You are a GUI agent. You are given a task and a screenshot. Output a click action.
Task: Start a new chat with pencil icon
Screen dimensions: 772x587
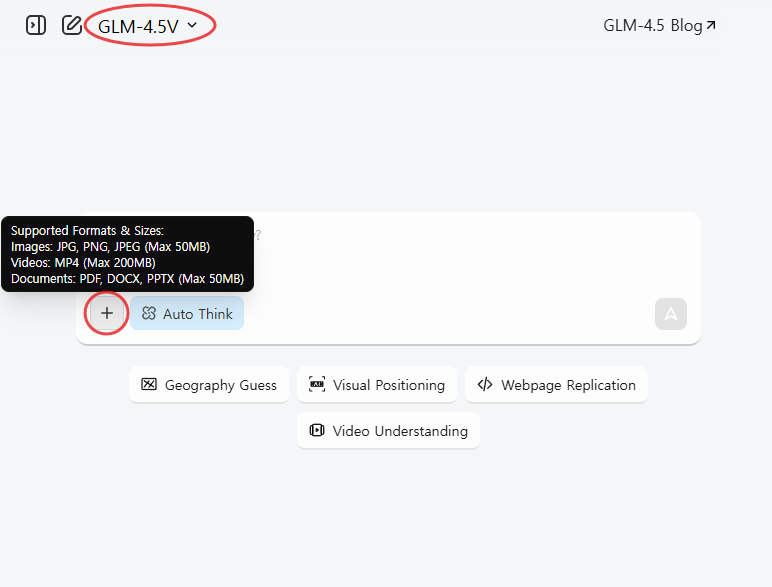(x=72, y=25)
